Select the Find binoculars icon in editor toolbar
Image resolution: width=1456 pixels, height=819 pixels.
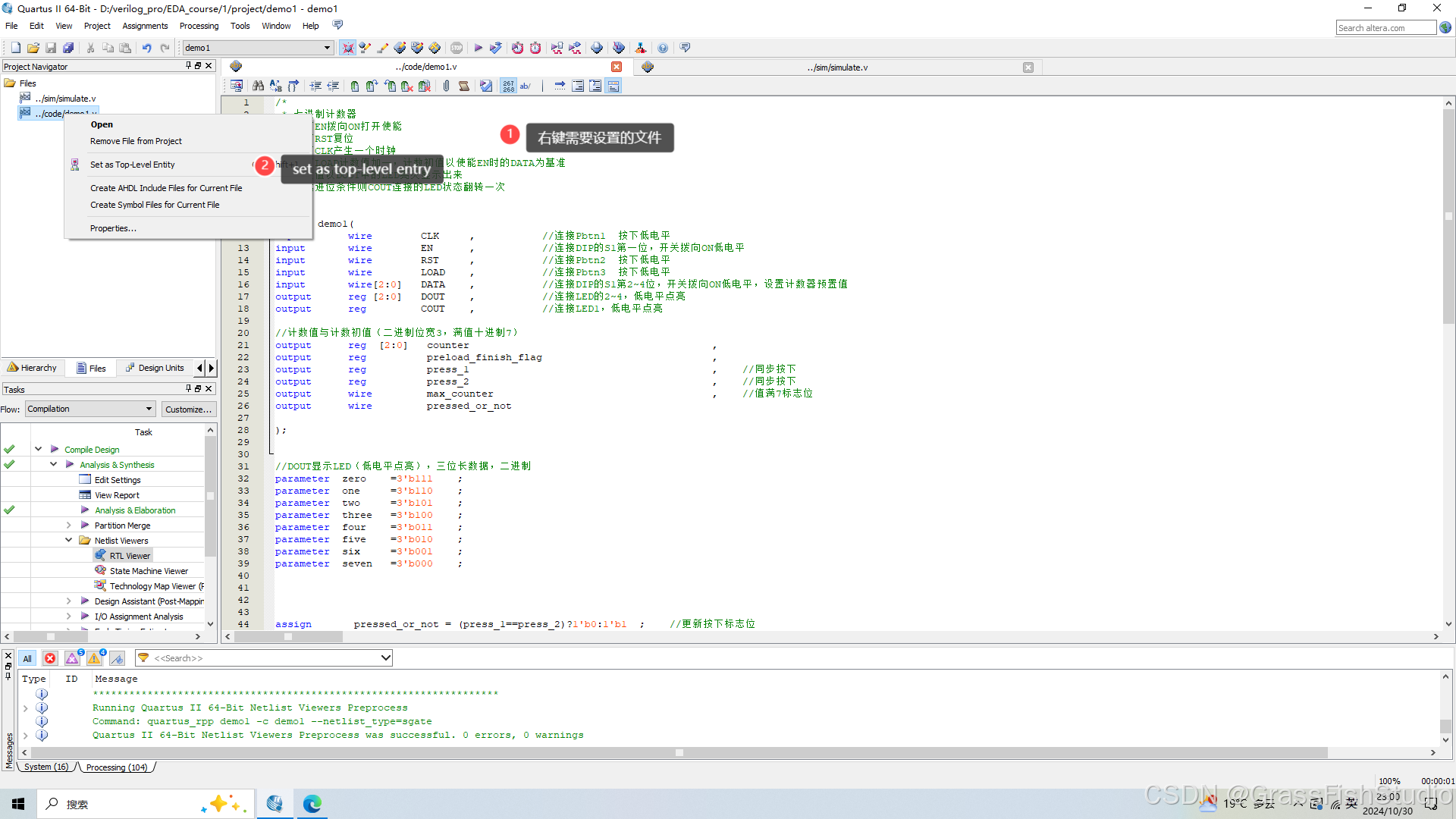258,86
